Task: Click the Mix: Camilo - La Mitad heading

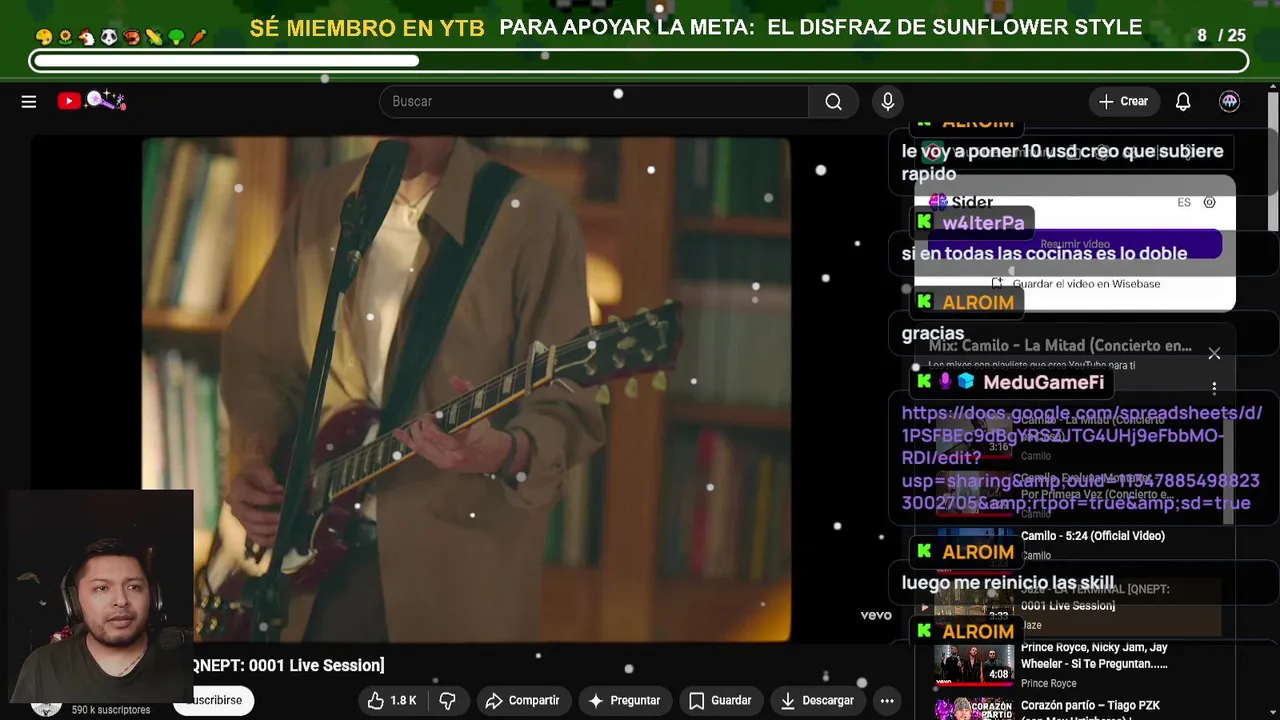Action: pos(1060,346)
